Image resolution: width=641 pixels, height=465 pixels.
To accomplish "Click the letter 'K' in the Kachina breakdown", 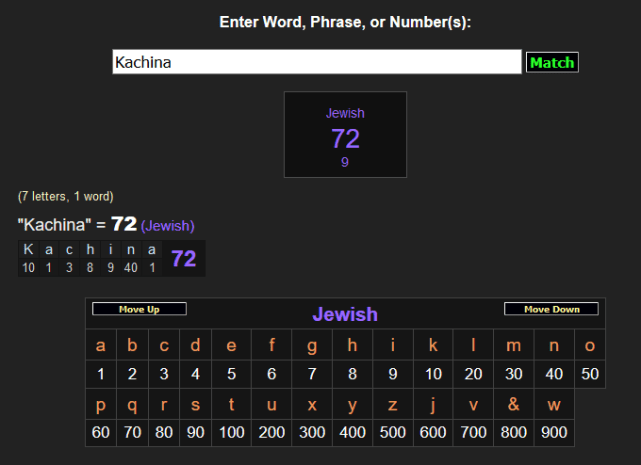I will coord(28,249).
